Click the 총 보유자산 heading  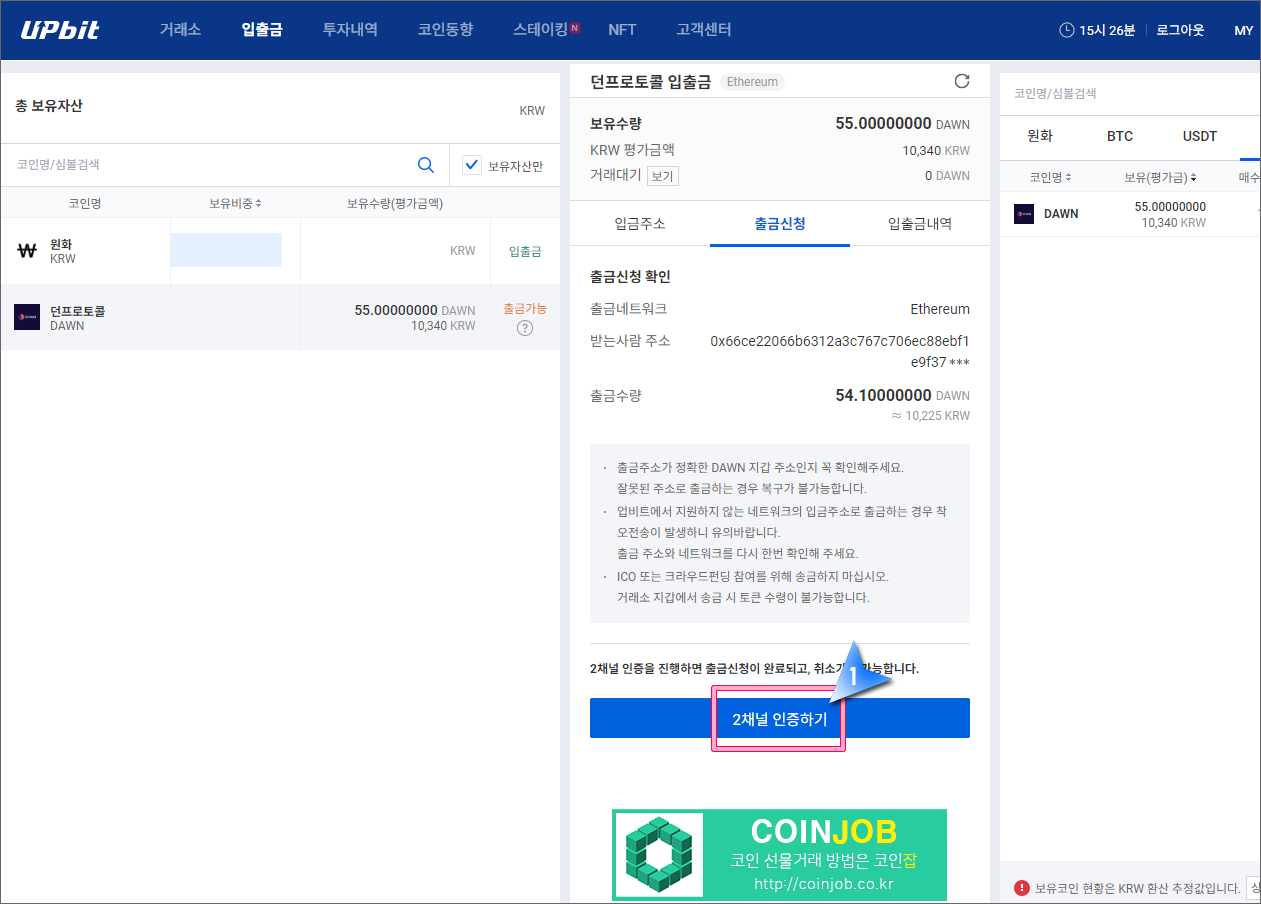click(49, 105)
